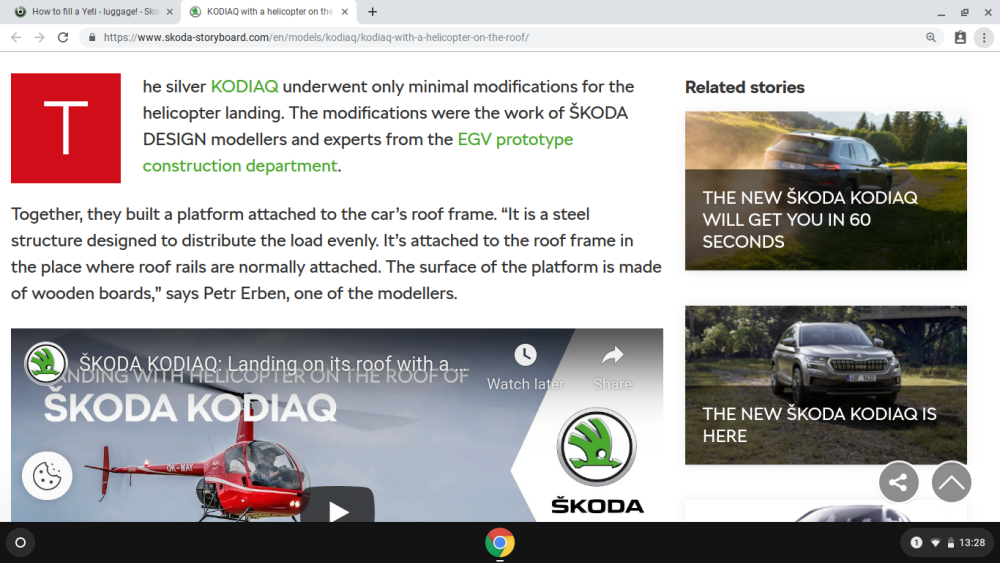Click the video's Share arrow icon

pyautogui.click(x=612, y=355)
